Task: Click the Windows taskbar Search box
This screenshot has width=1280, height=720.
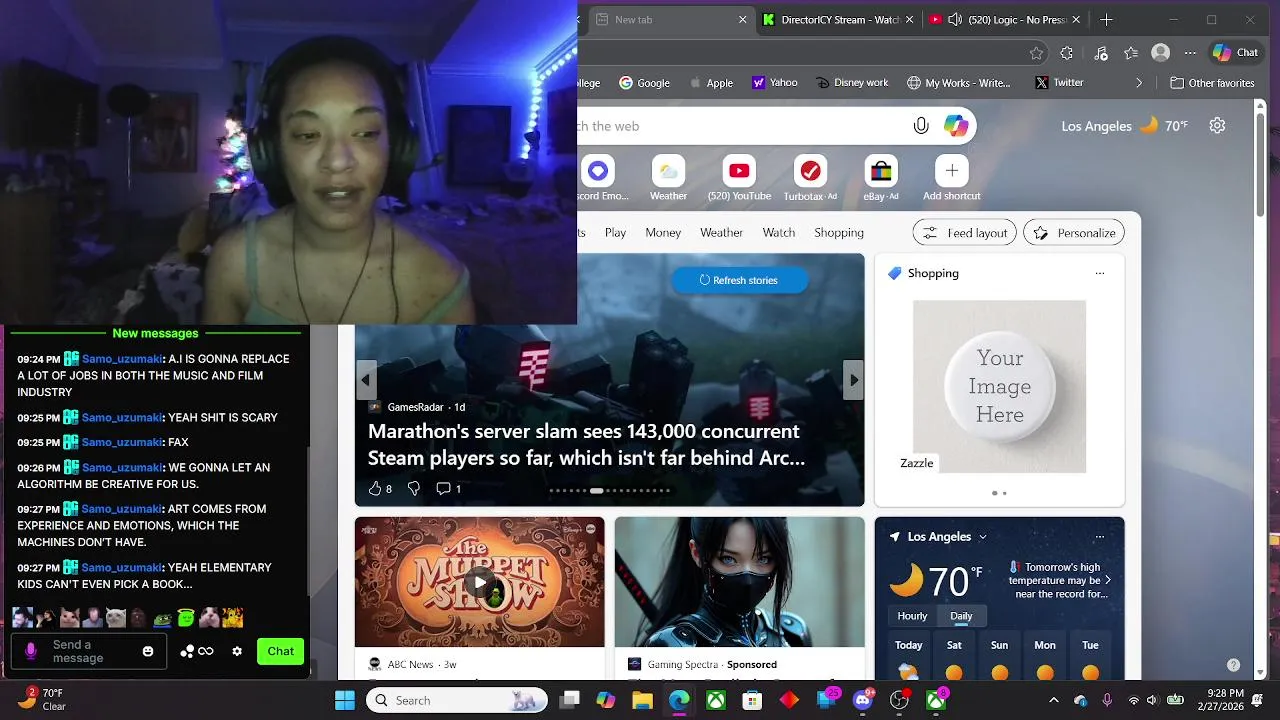Action: click(x=457, y=700)
